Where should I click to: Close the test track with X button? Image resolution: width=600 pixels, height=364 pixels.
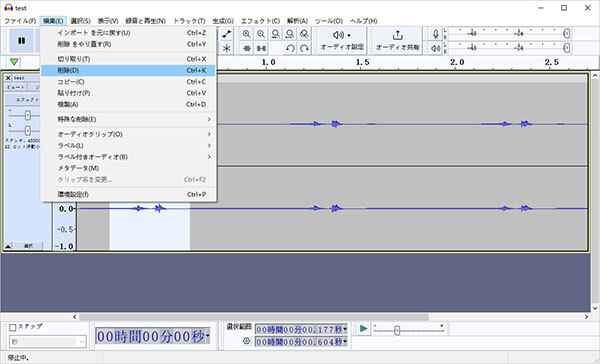(x=8, y=78)
